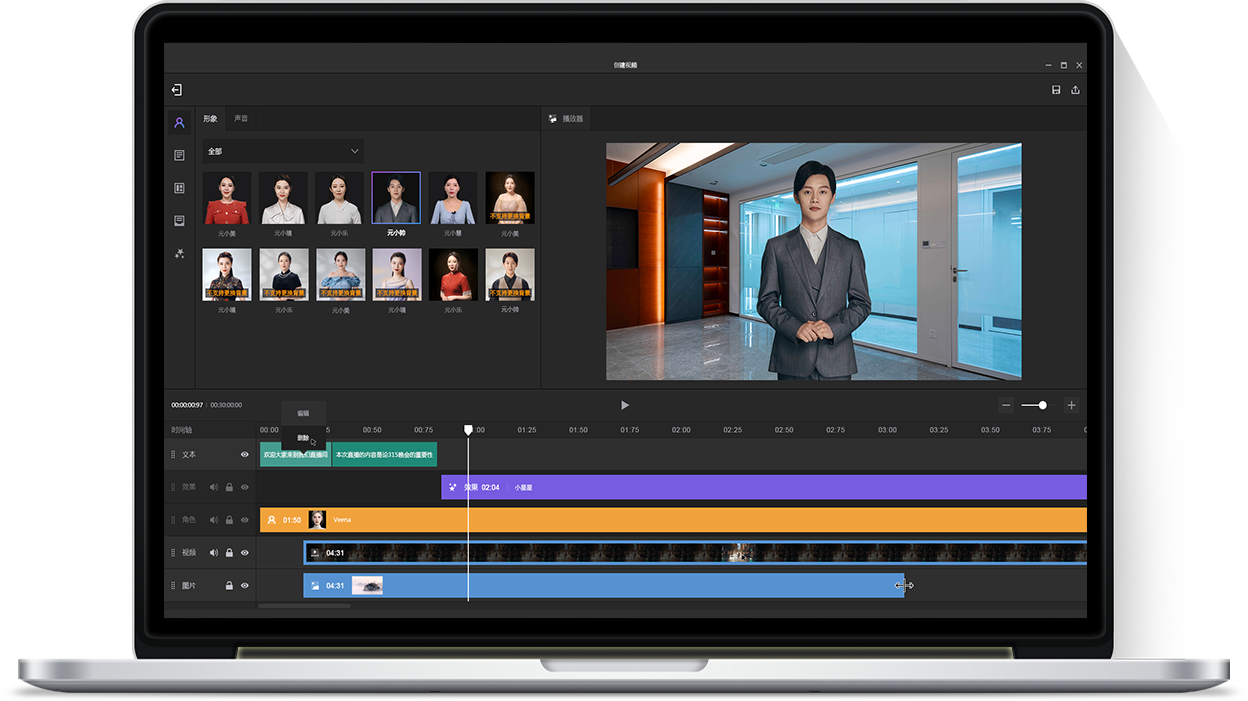1248x701 pixels.
Task: Select the avatar in the red qipao
Action: (453, 275)
